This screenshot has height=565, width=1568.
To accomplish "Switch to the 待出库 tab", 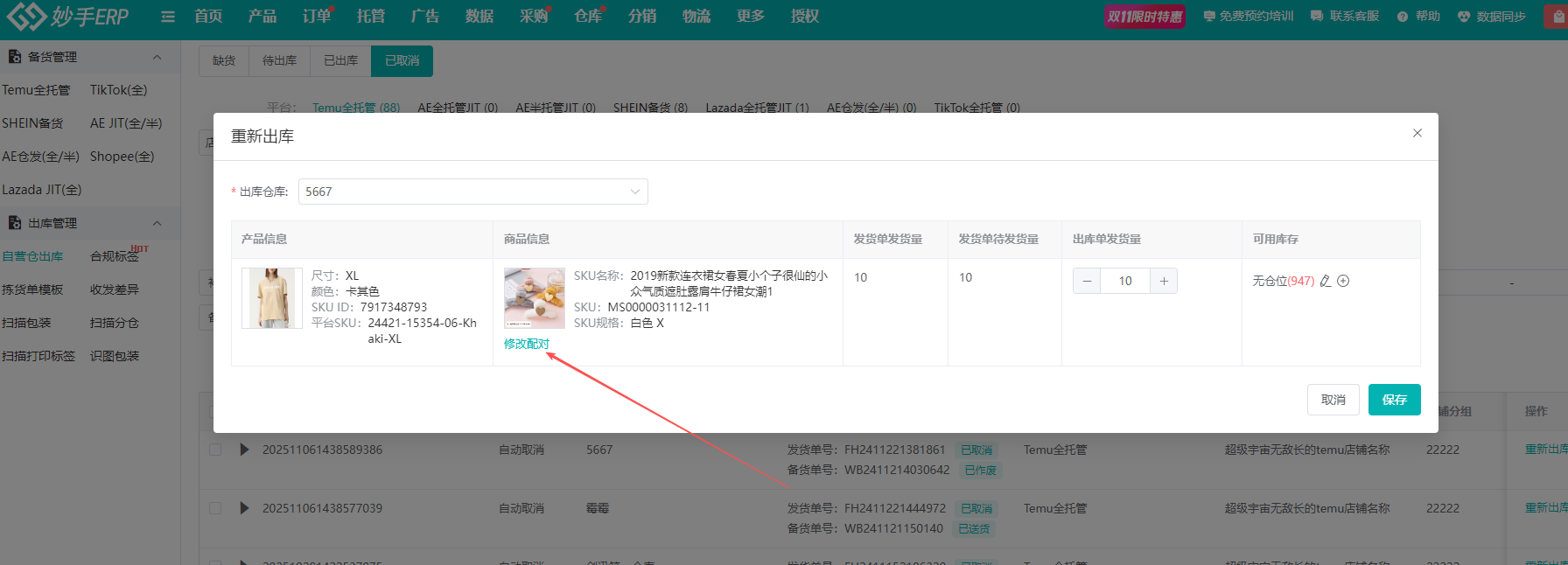I will point(279,61).
